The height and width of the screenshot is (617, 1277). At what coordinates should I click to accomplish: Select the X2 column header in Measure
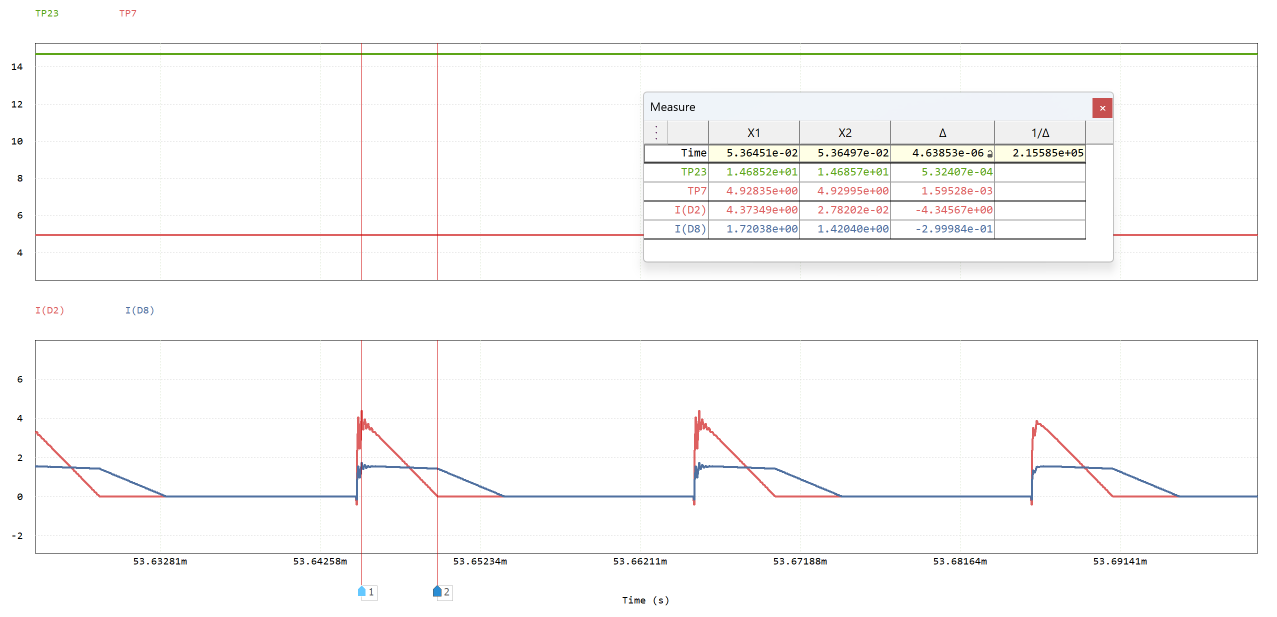coord(844,131)
